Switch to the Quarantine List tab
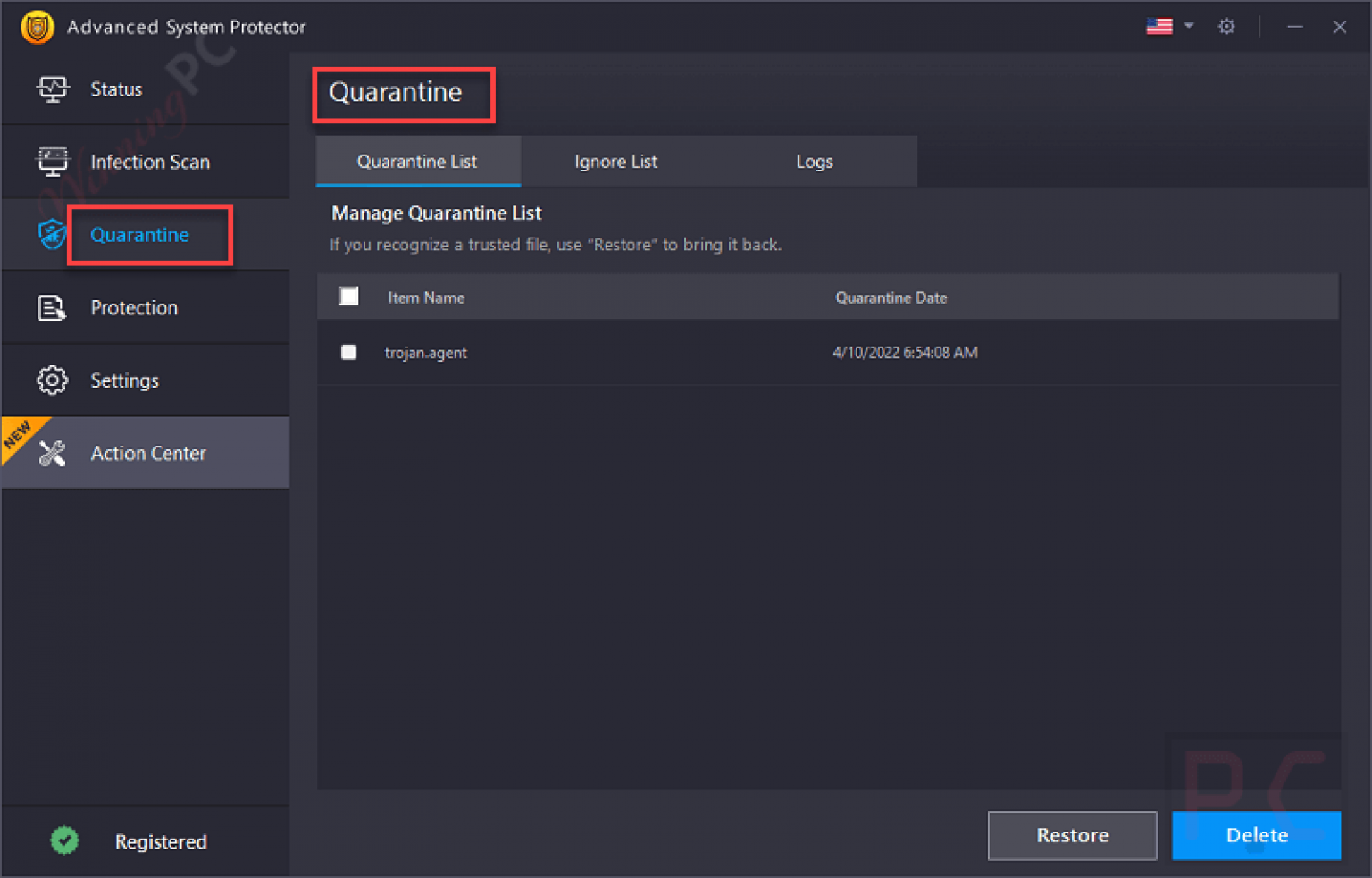The width and height of the screenshot is (1372, 878). (x=417, y=161)
